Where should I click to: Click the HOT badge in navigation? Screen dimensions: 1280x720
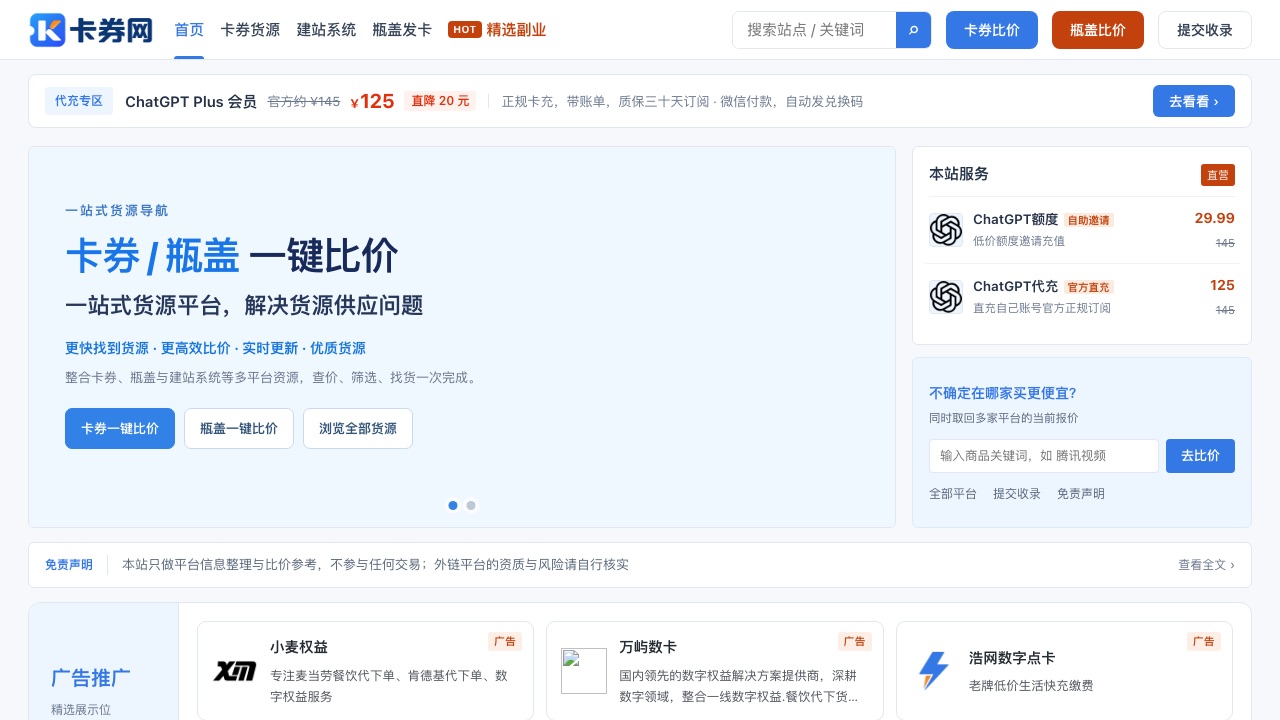[465, 29]
